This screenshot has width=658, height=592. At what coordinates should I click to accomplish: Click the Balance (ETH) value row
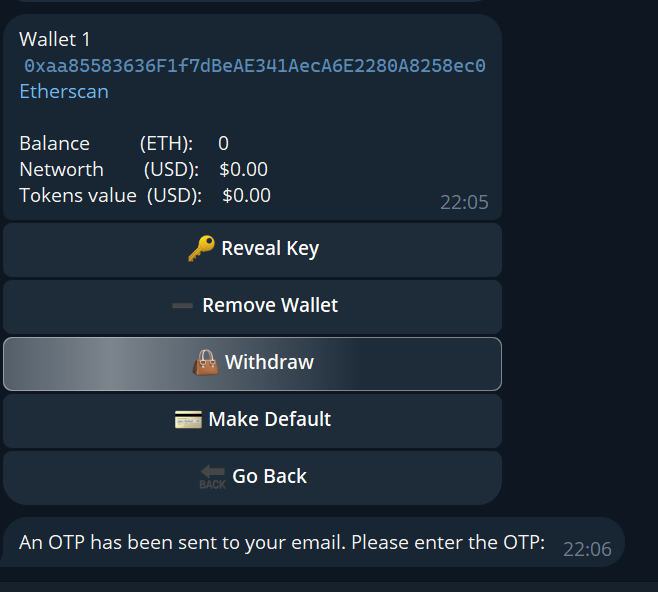click(124, 143)
